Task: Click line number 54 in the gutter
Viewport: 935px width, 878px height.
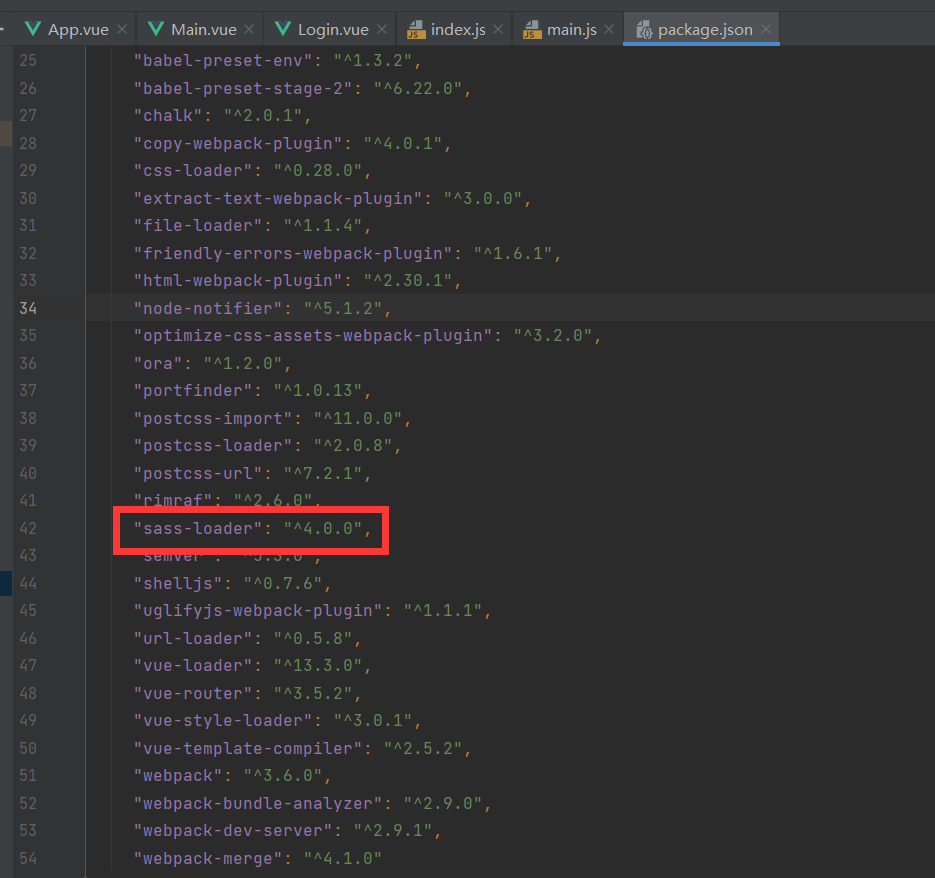Action: click(x=28, y=858)
